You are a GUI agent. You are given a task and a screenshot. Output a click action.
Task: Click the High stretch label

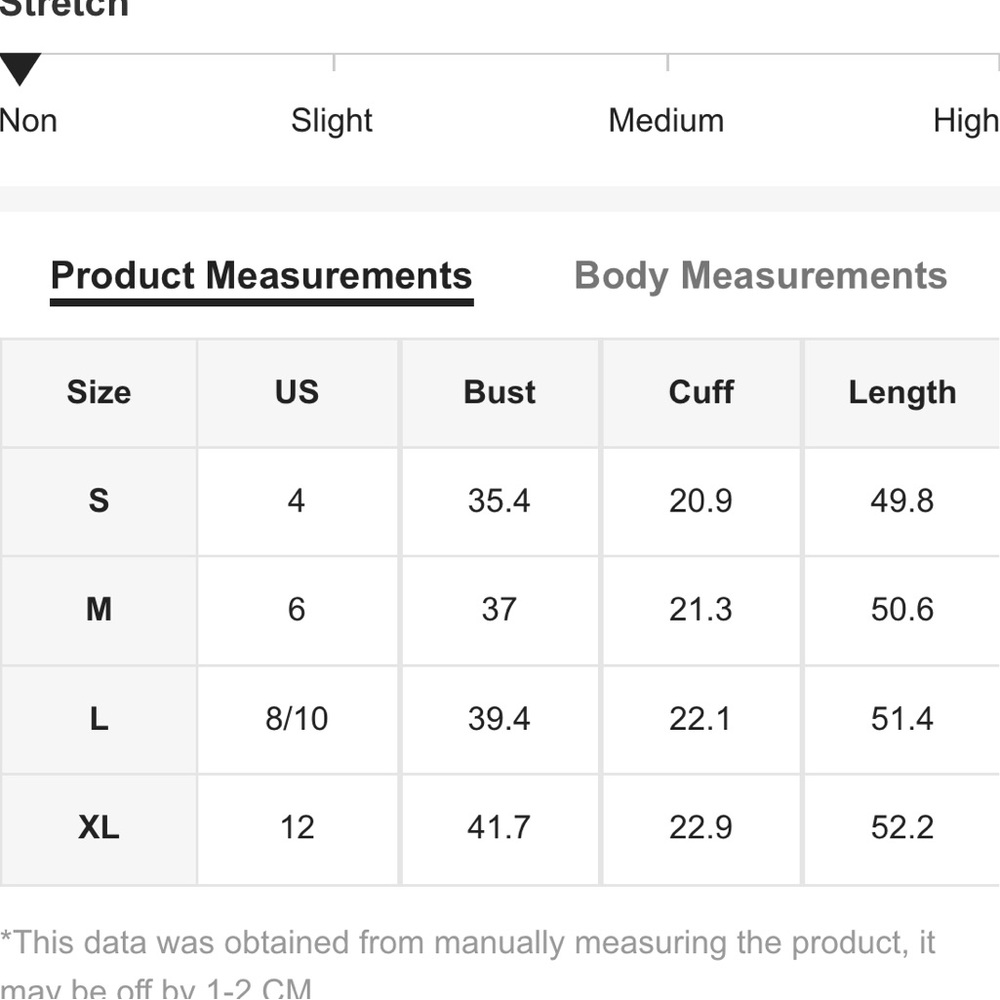click(965, 121)
